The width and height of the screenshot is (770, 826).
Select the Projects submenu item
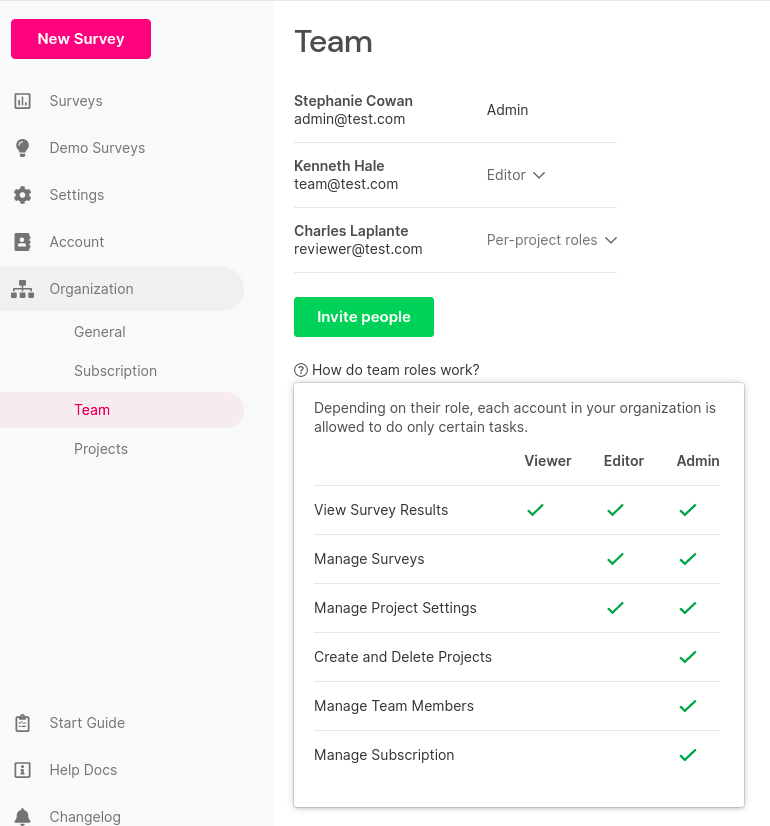click(101, 449)
